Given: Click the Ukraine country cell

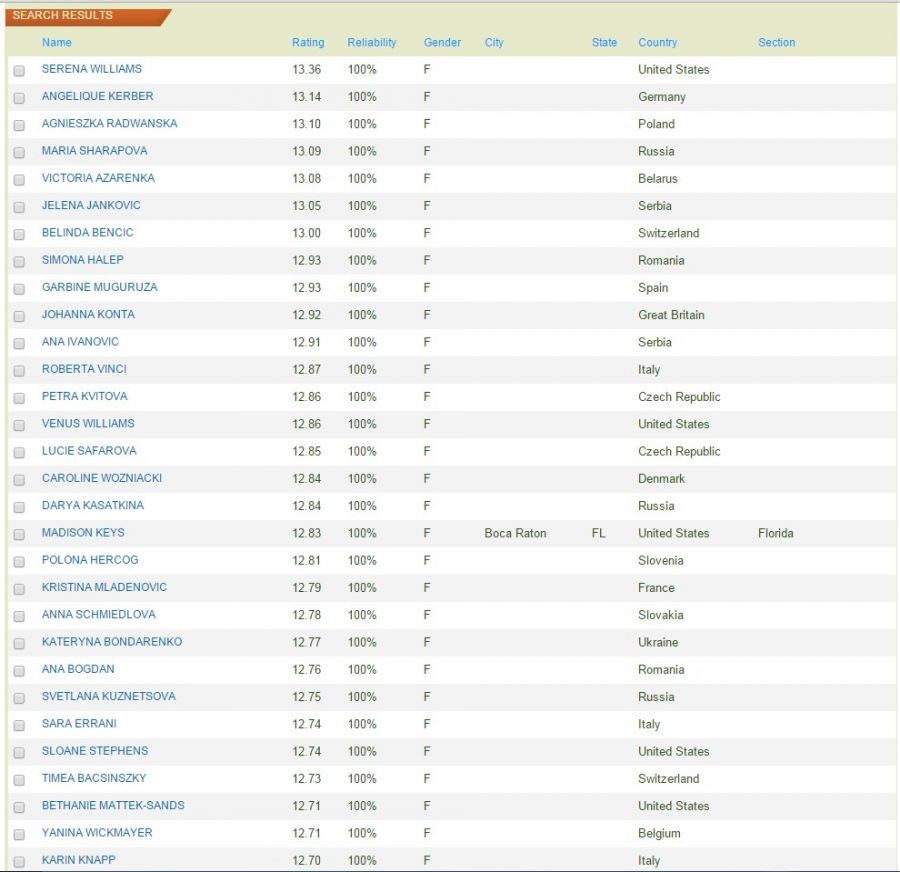Looking at the screenshot, I should [x=658, y=642].
